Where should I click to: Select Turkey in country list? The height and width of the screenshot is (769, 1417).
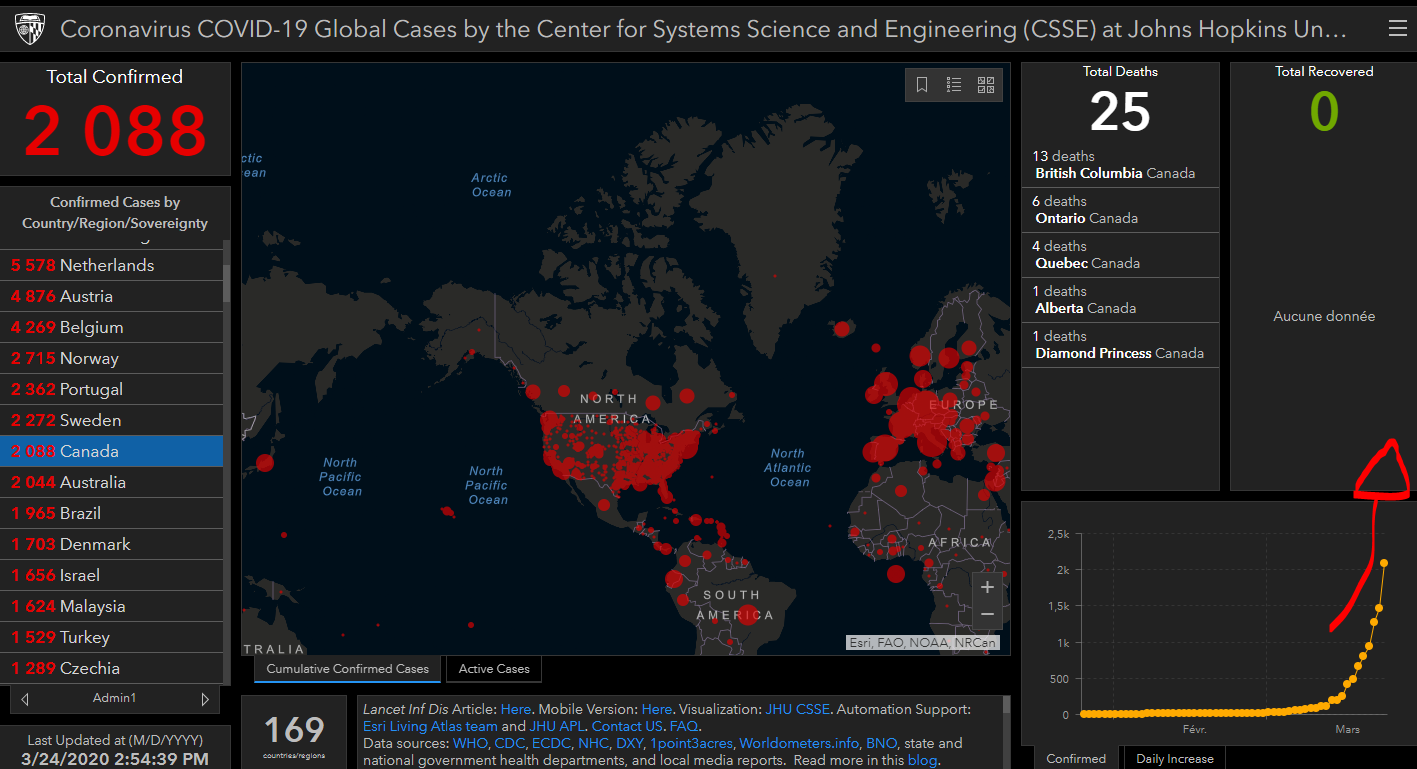tap(111, 637)
